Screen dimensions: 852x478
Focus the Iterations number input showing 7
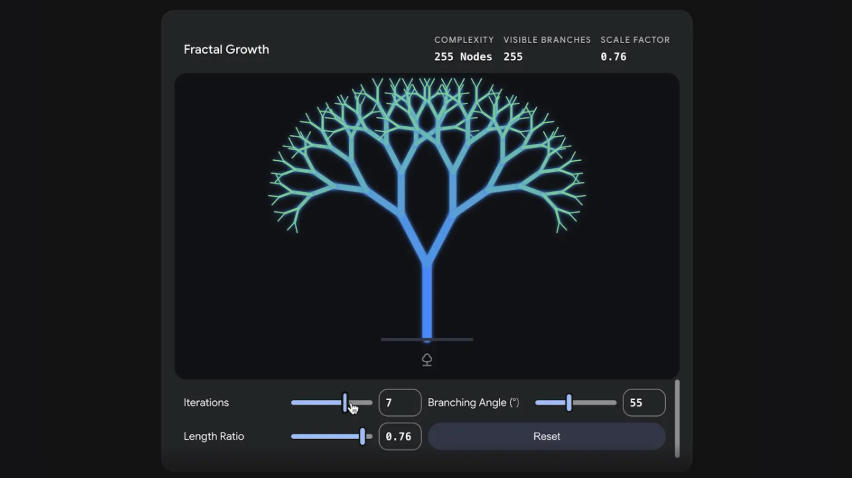(x=399, y=403)
